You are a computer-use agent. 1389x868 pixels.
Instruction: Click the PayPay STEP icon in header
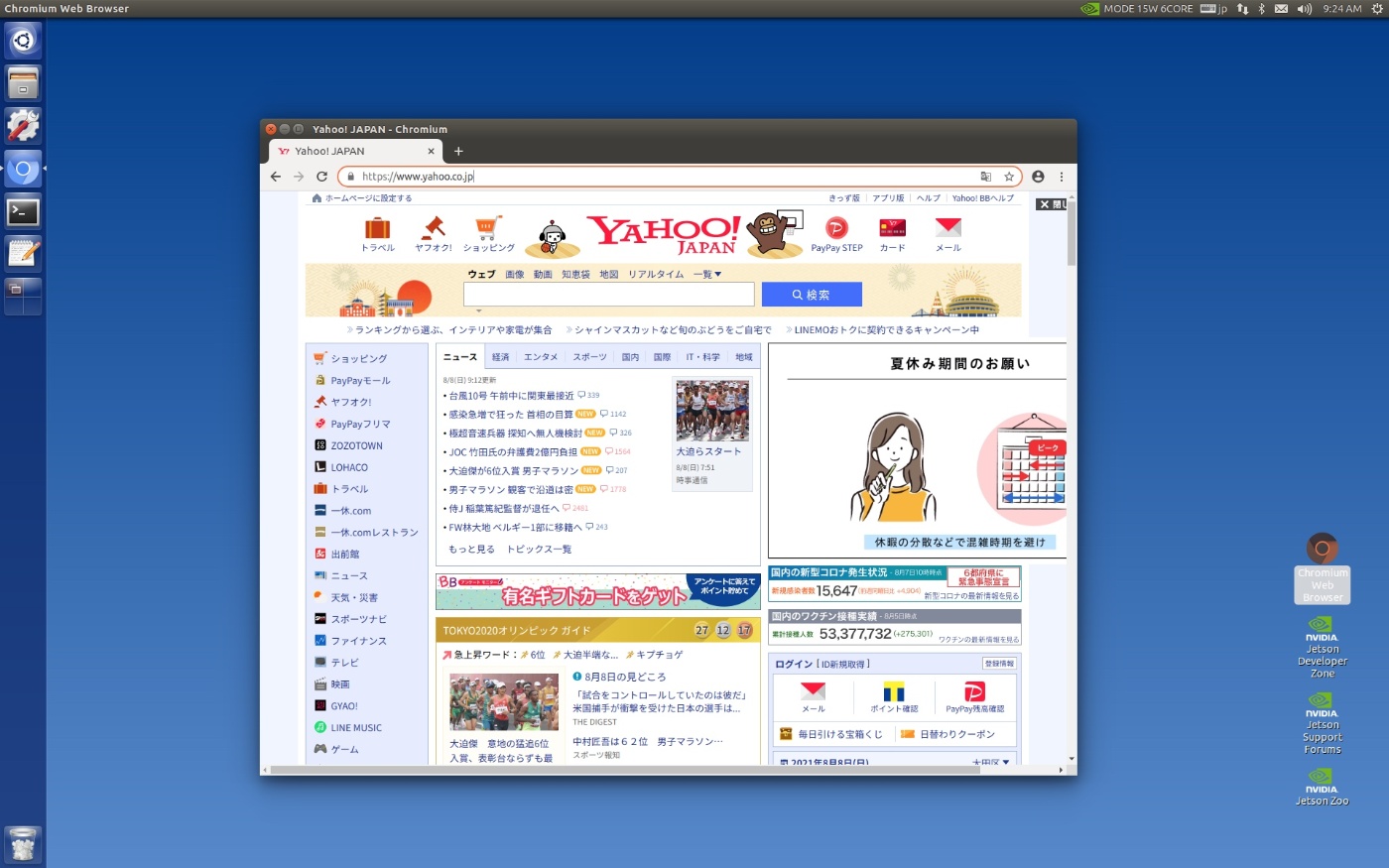pos(836,228)
